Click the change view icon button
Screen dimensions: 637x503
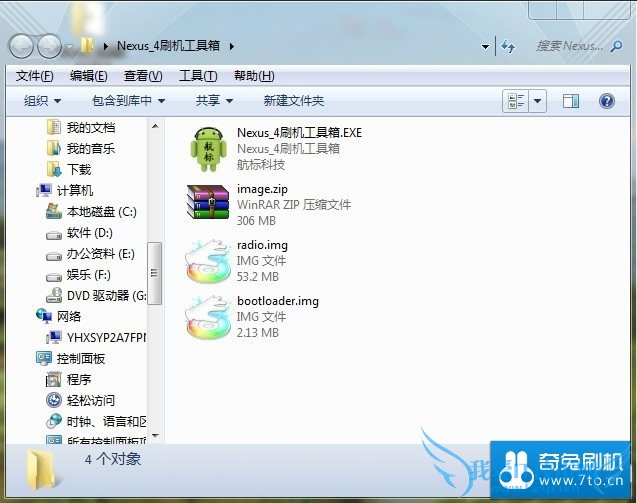[516, 101]
